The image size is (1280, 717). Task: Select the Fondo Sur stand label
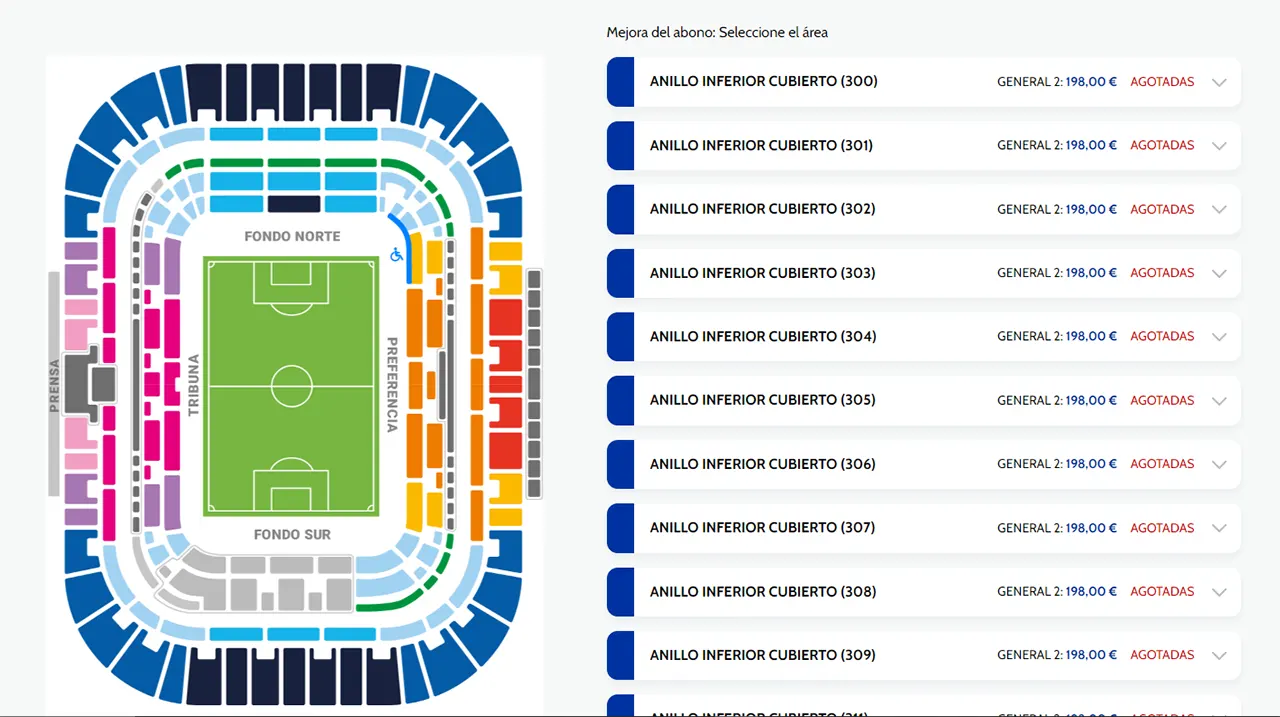292,534
